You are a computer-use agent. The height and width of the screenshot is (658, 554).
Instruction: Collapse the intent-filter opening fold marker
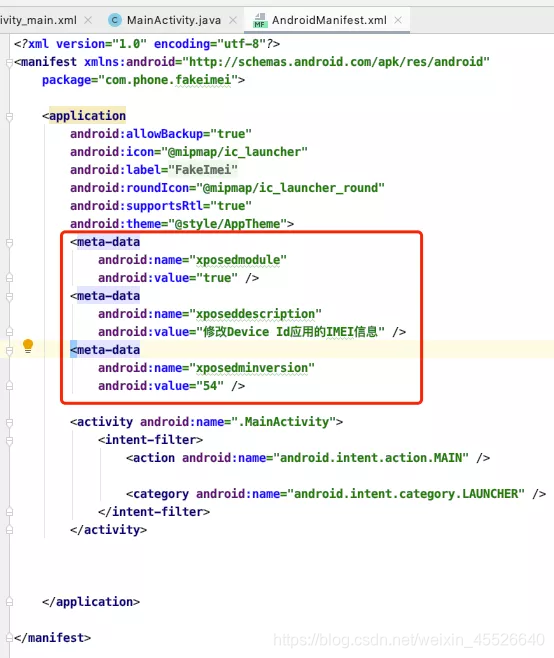click(9, 440)
